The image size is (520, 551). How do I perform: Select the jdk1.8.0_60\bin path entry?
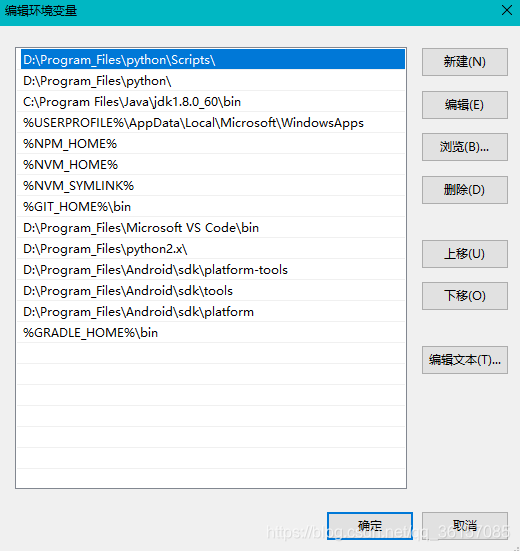click(213, 102)
